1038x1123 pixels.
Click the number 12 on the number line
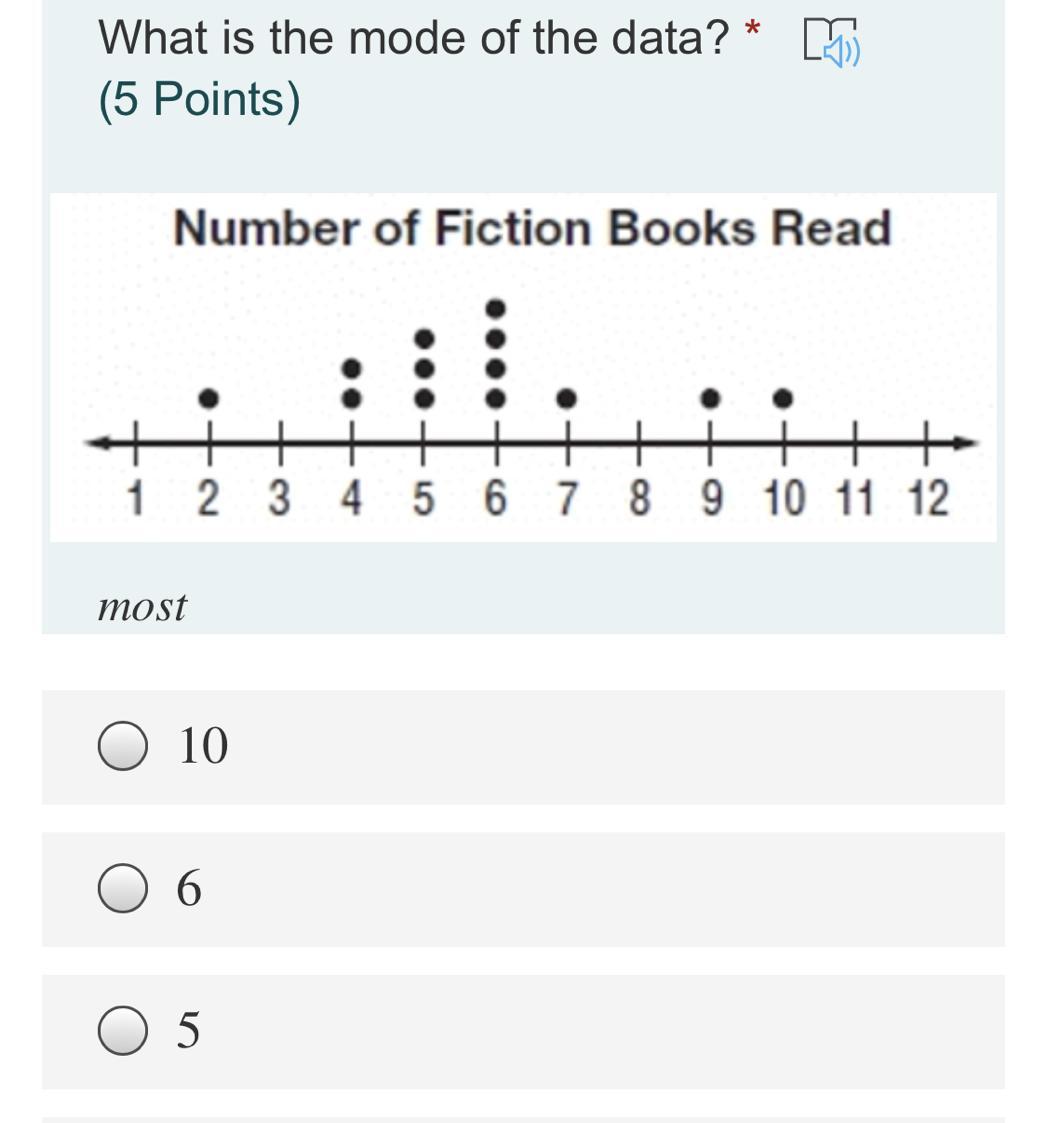click(x=928, y=498)
